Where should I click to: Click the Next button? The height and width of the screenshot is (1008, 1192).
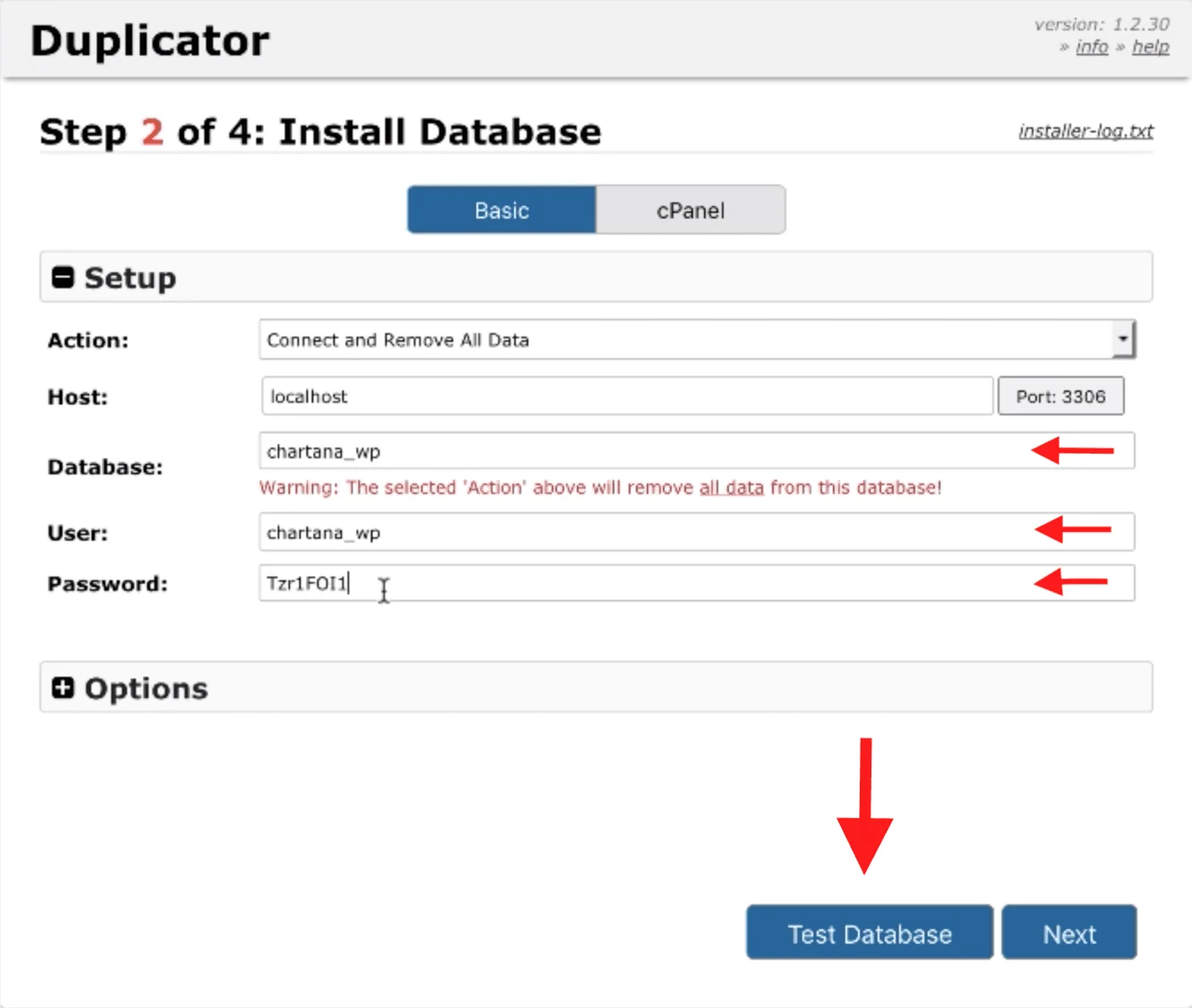click(1069, 933)
